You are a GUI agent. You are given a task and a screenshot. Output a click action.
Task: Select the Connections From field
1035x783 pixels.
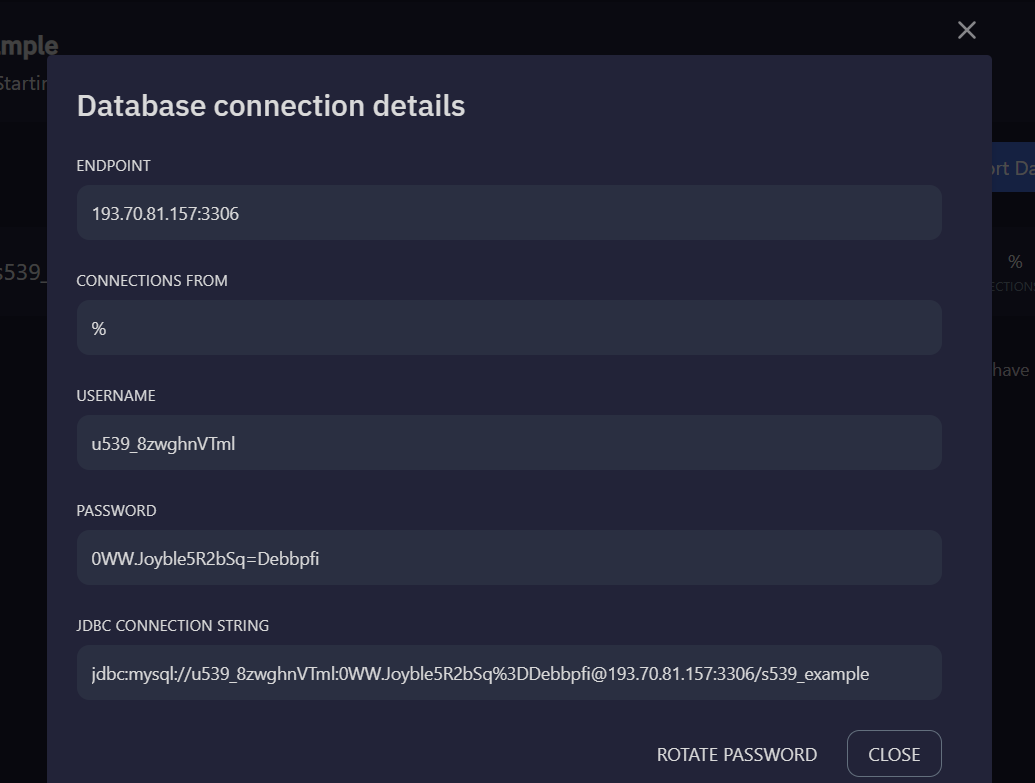(x=508, y=328)
